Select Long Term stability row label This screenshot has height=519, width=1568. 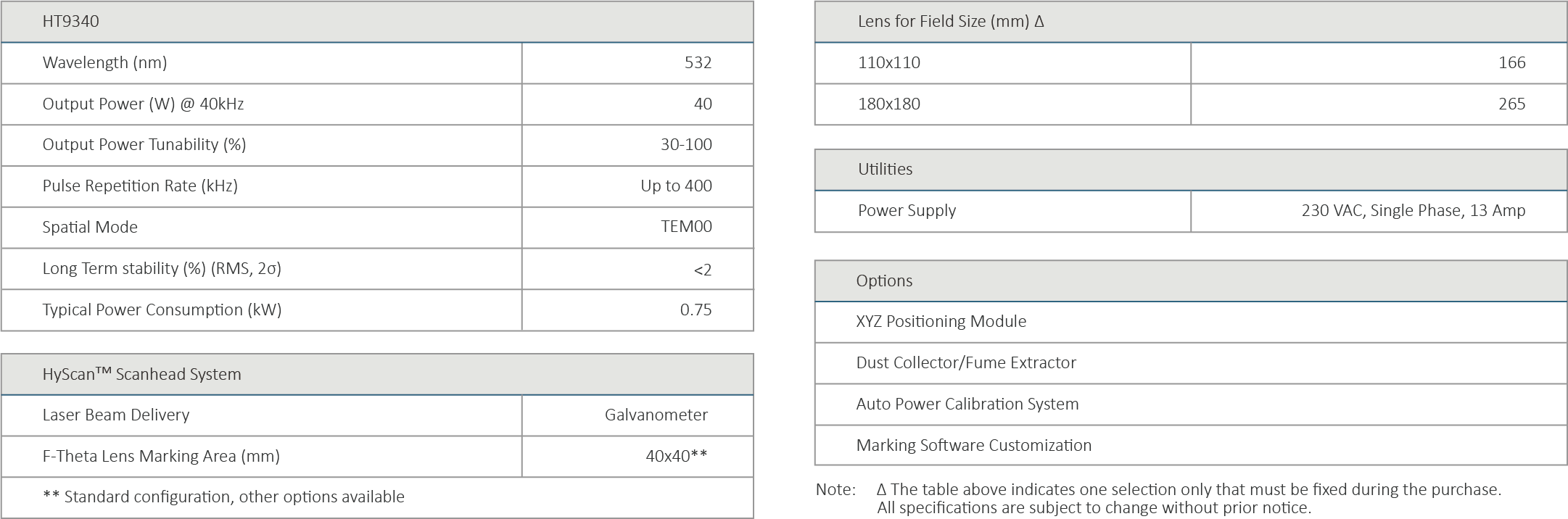coord(161,268)
